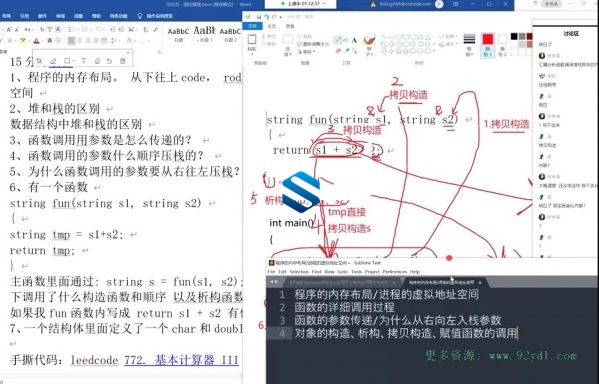This screenshot has width=599, height=384.
Task: Open the recording timer dropdown at top
Action: pyautogui.click(x=324, y=3)
